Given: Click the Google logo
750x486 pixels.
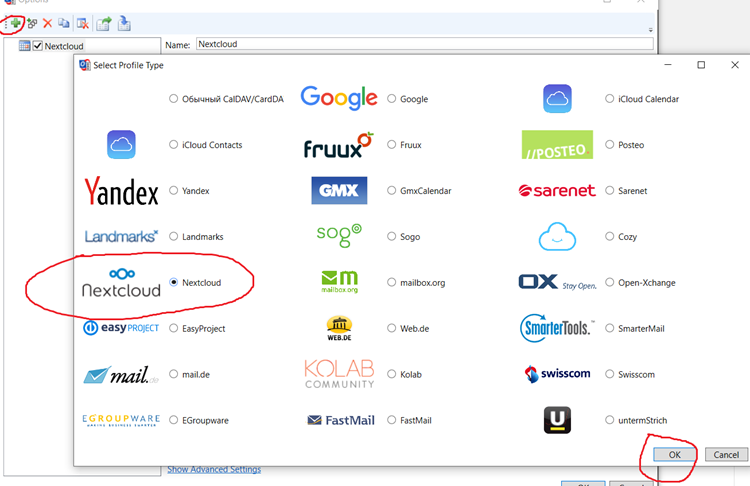Looking at the screenshot, I should pos(339,98).
